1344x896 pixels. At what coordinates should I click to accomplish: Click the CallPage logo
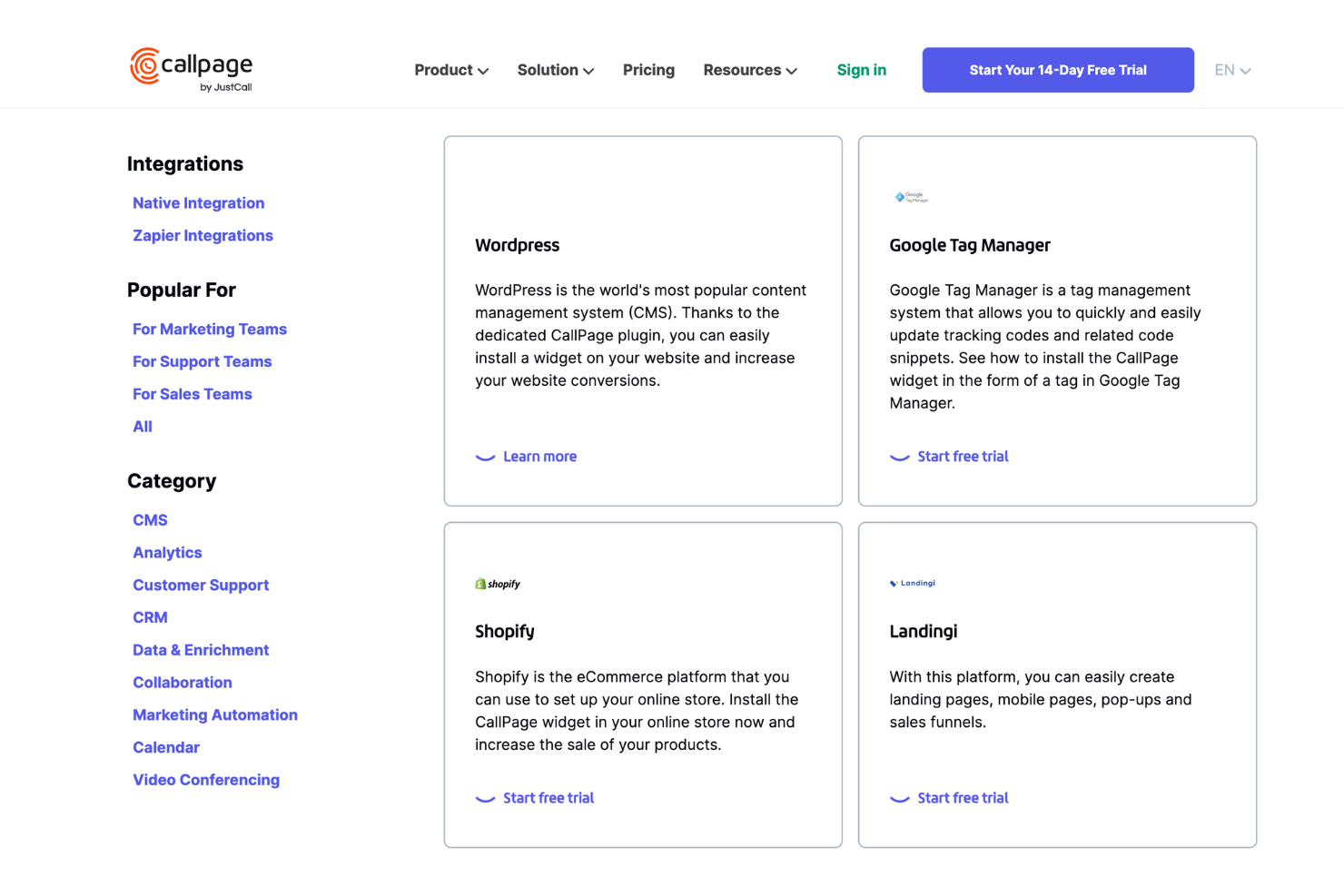[192, 69]
